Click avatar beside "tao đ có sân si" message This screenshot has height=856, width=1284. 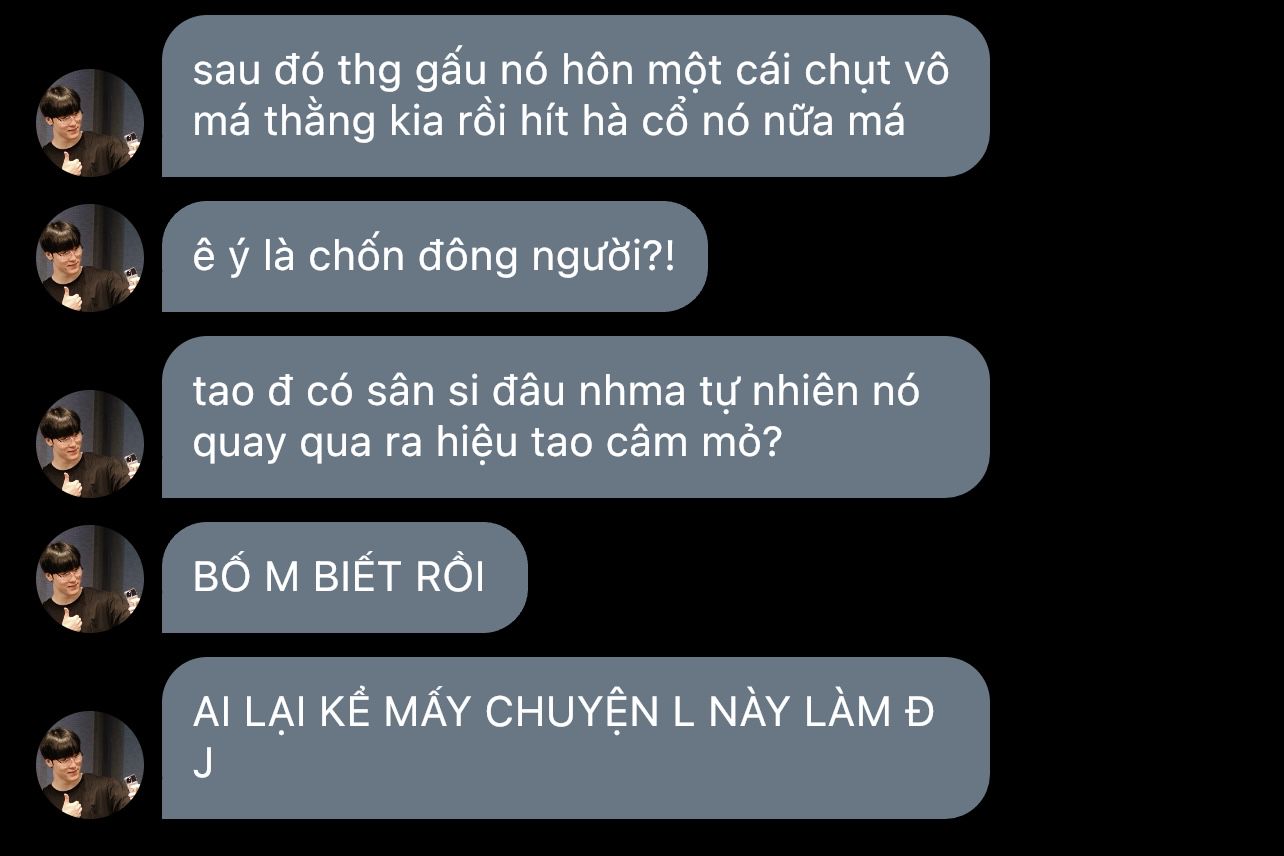click(90, 444)
